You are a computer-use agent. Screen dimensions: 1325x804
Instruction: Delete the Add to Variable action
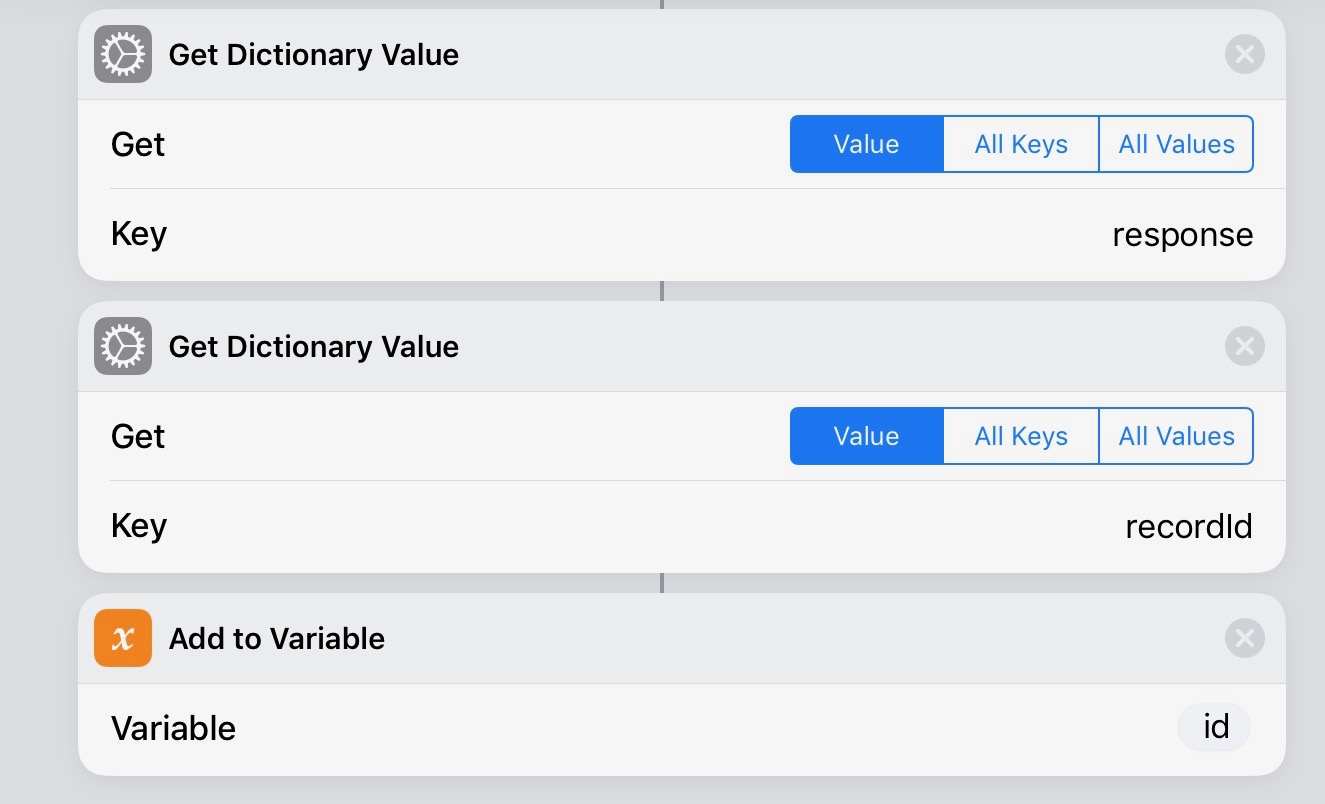click(1244, 638)
